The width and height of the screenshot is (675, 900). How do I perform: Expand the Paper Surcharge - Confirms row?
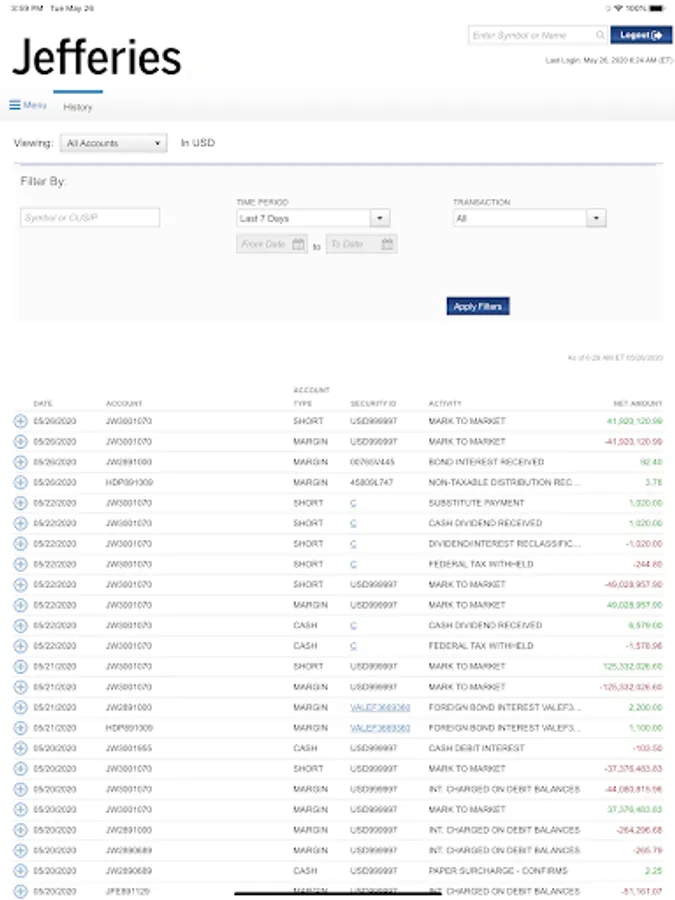(x=20, y=871)
